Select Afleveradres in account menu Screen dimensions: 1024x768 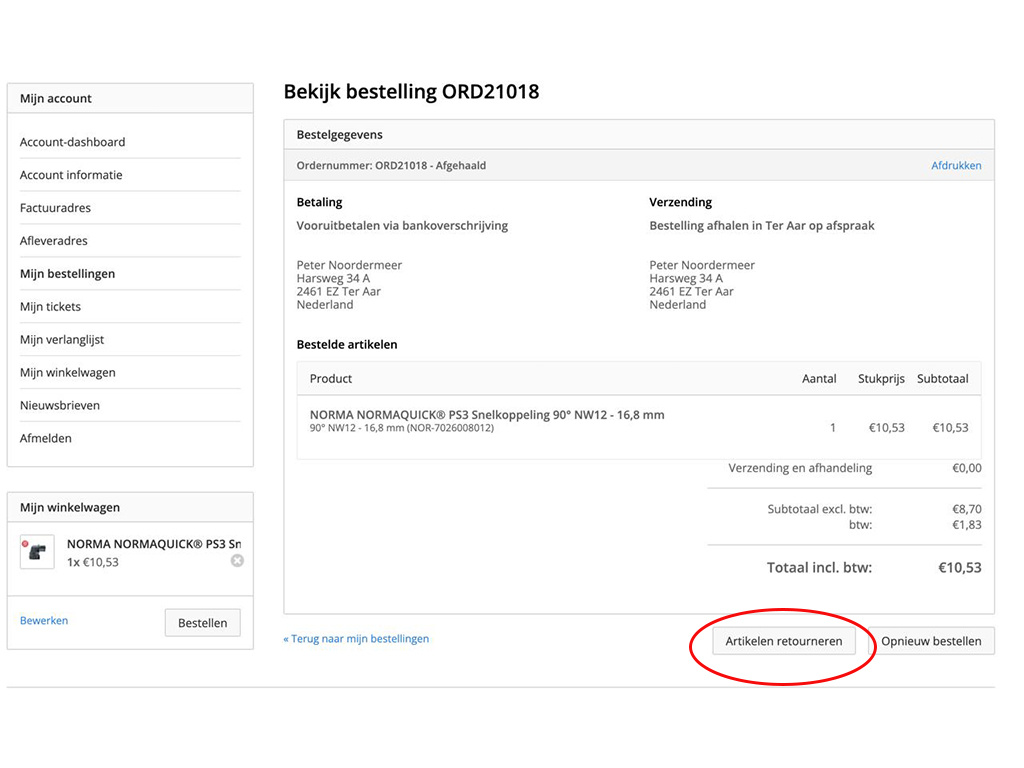(53, 241)
